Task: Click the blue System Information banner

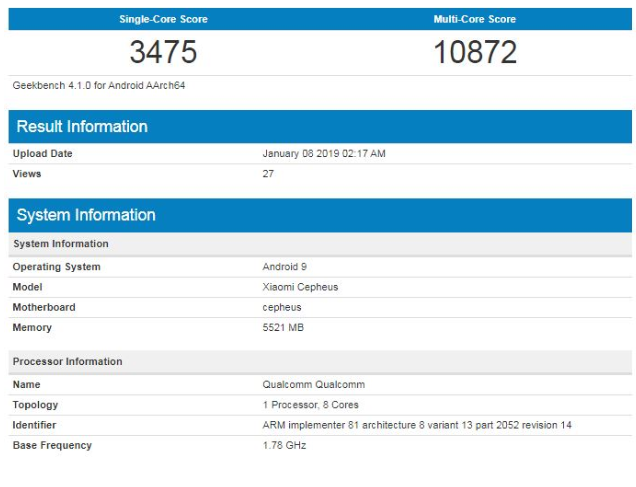Action: click(x=320, y=215)
